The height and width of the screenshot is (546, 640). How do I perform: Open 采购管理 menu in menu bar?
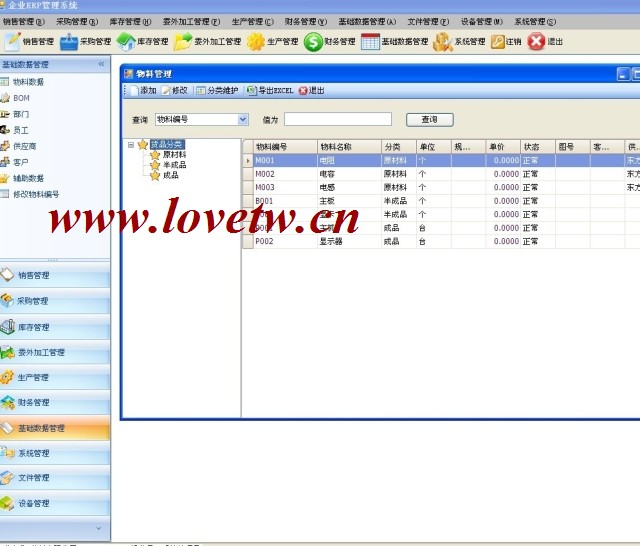tap(77, 22)
